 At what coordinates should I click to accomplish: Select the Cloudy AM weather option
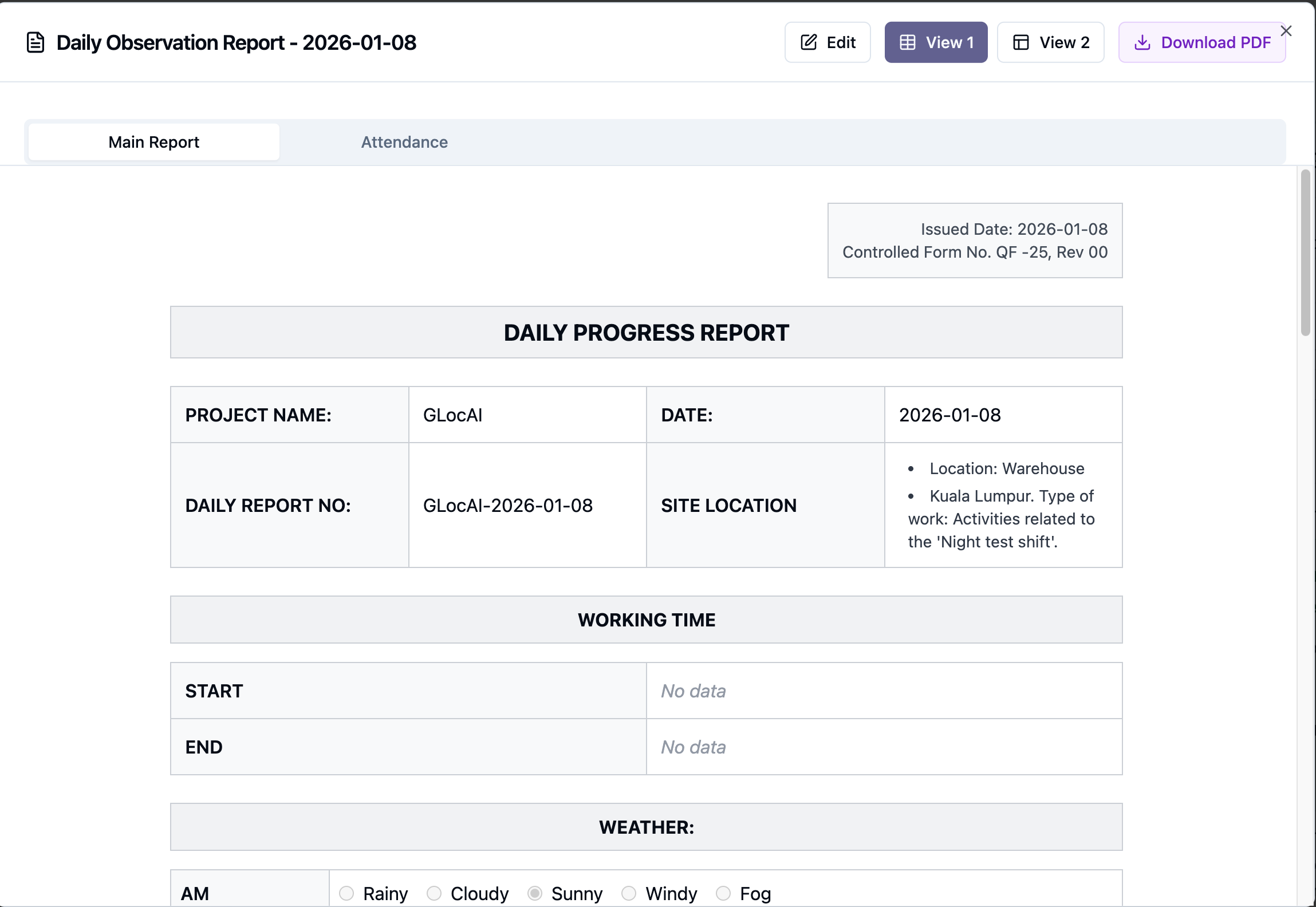click(x=434, y=893)
